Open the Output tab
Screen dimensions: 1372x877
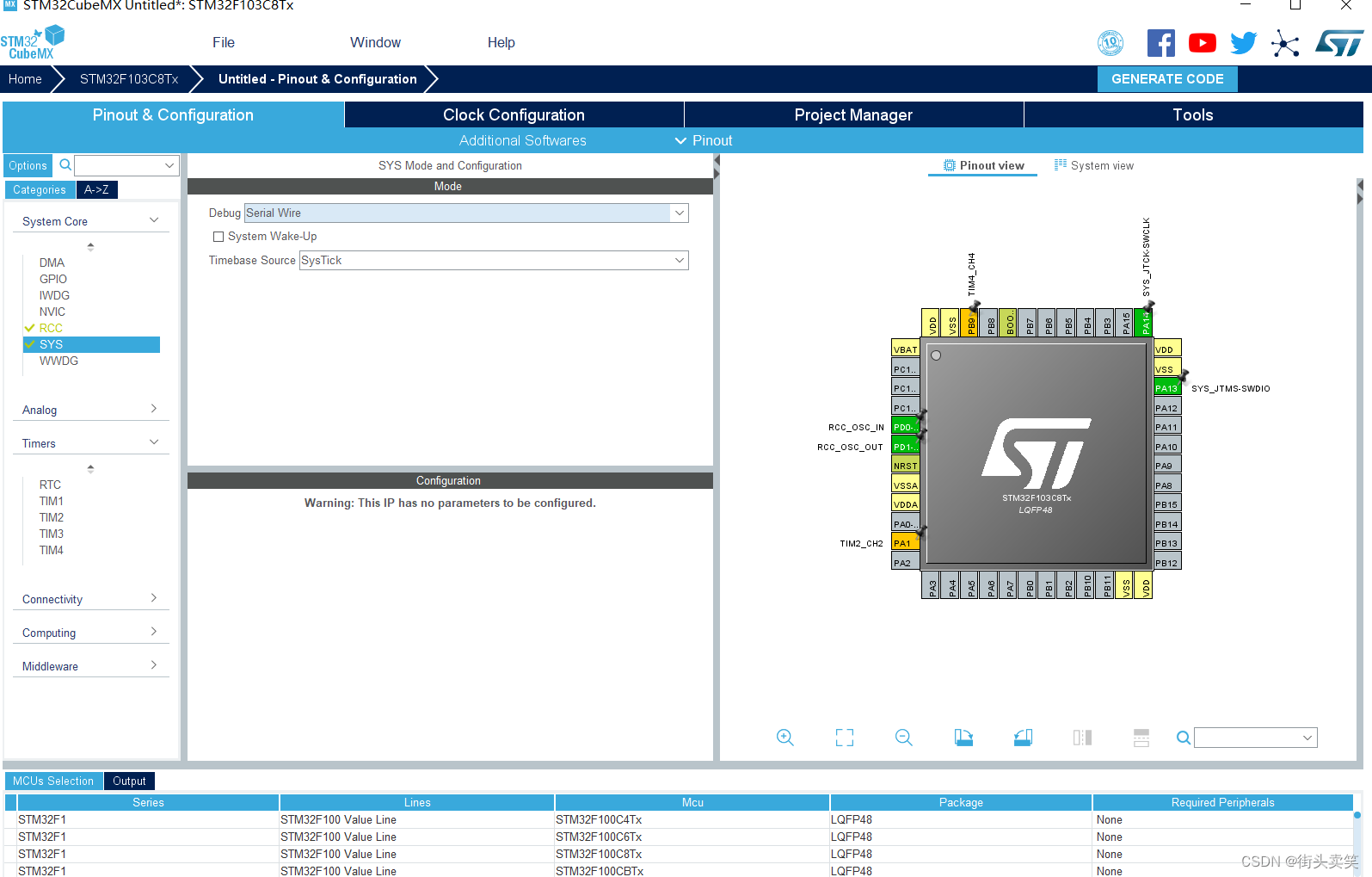point(129,781)
